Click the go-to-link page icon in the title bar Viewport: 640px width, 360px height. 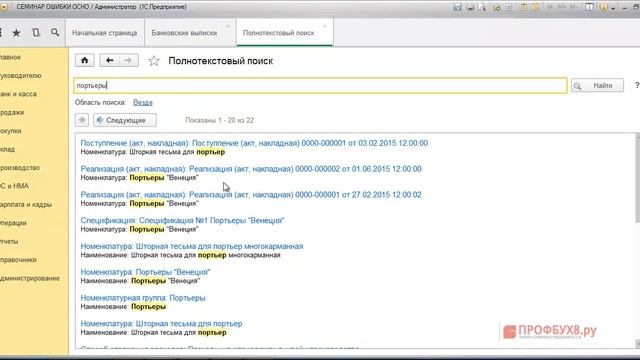click(509, 7)
